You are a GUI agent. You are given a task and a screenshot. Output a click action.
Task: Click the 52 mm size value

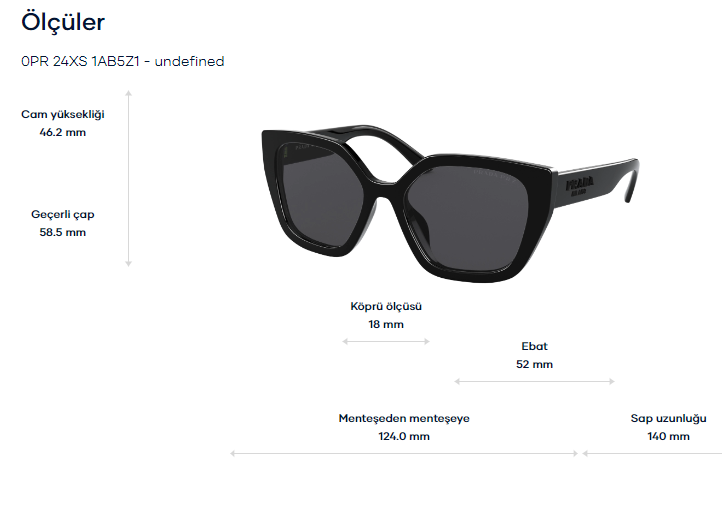535,364
